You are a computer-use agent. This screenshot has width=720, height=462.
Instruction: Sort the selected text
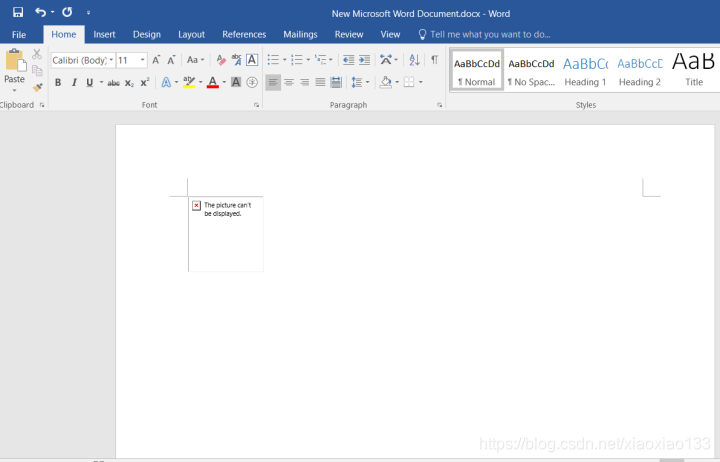click(x=414, y=60)
